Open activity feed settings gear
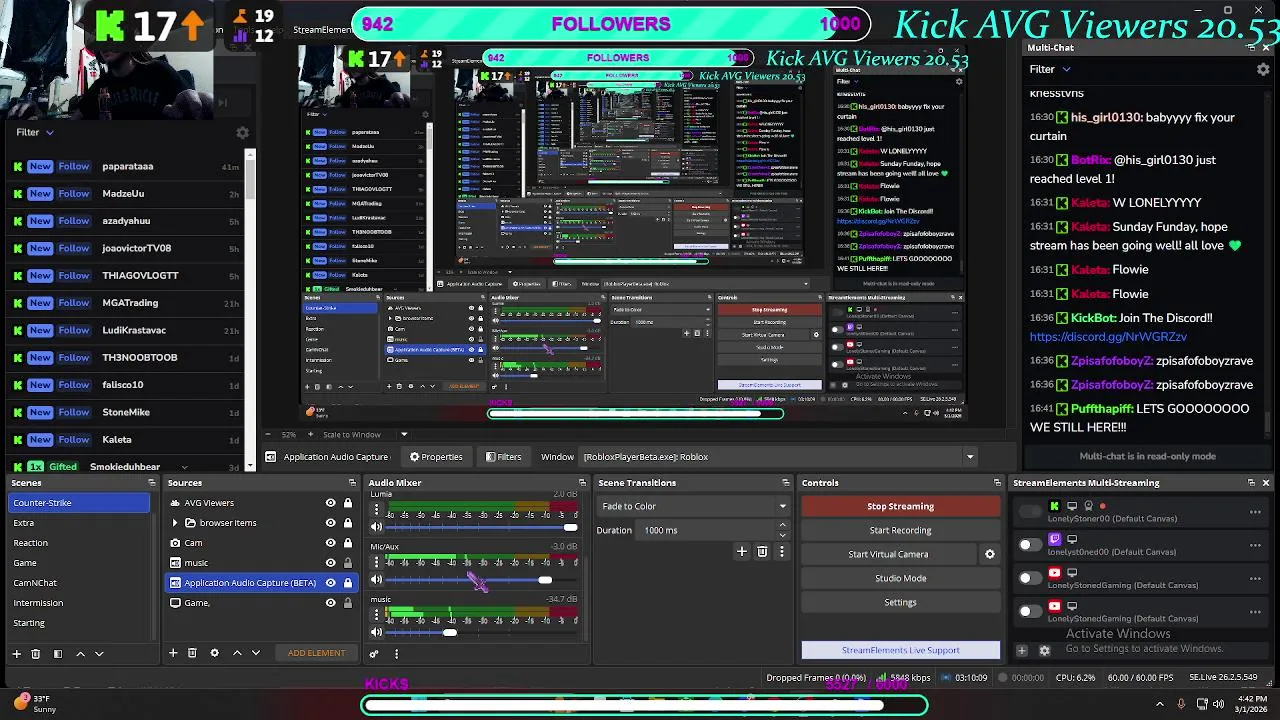 click(242, 132)
